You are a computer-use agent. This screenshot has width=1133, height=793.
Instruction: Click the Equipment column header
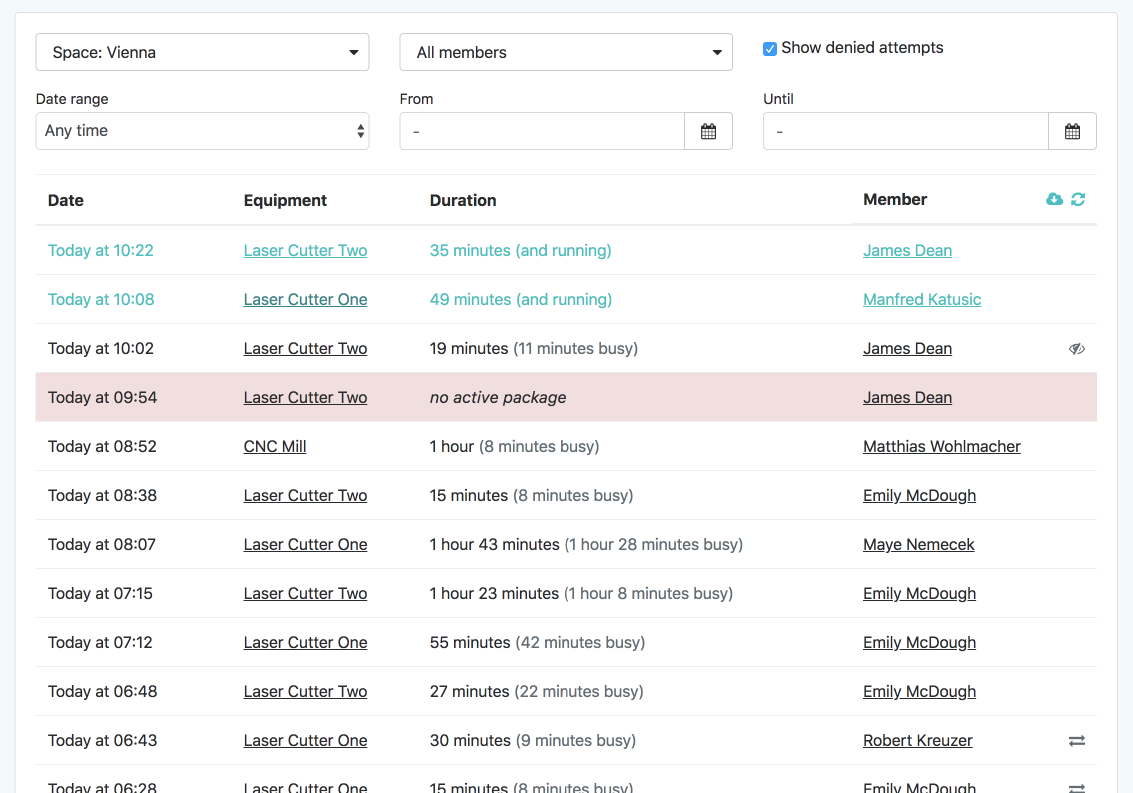coord(285,200)
